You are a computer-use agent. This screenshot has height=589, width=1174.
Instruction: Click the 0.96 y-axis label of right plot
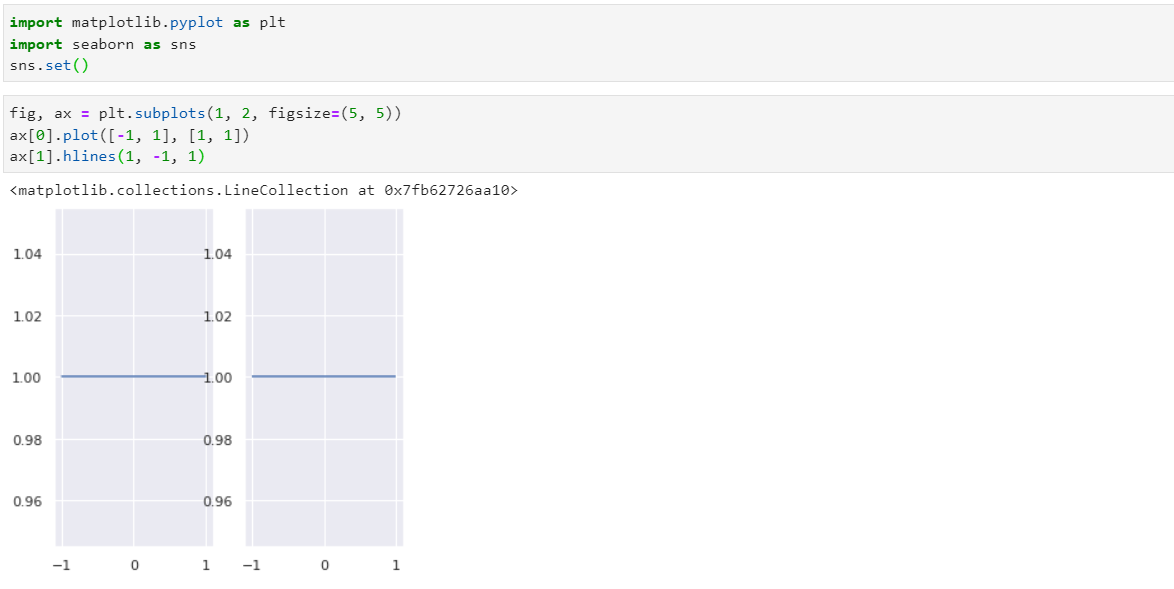(x=217, y=501)
